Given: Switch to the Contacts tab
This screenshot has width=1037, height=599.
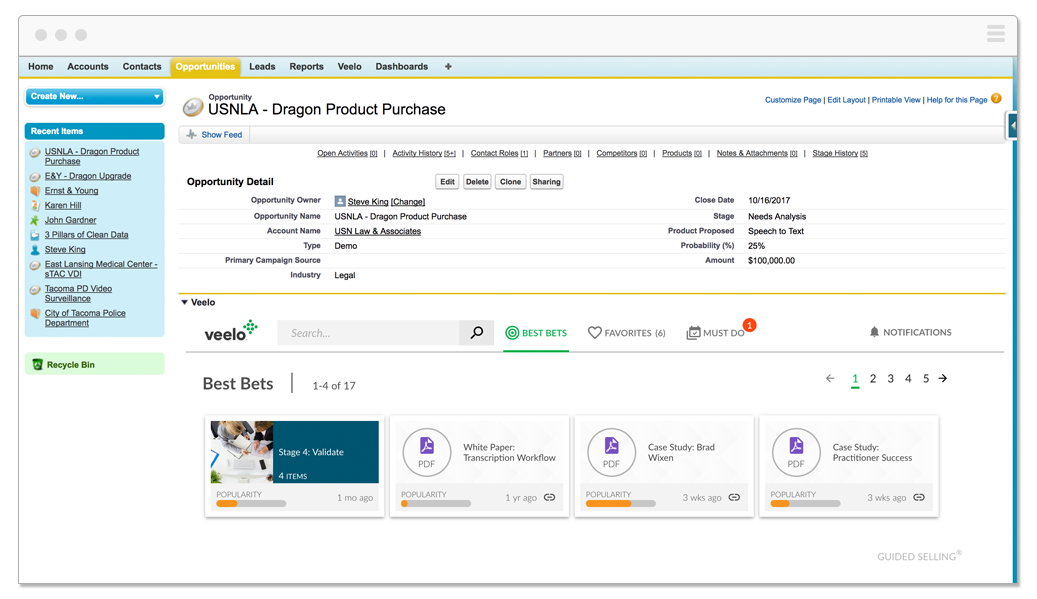Looking at the screenshot, I should 142,66.
